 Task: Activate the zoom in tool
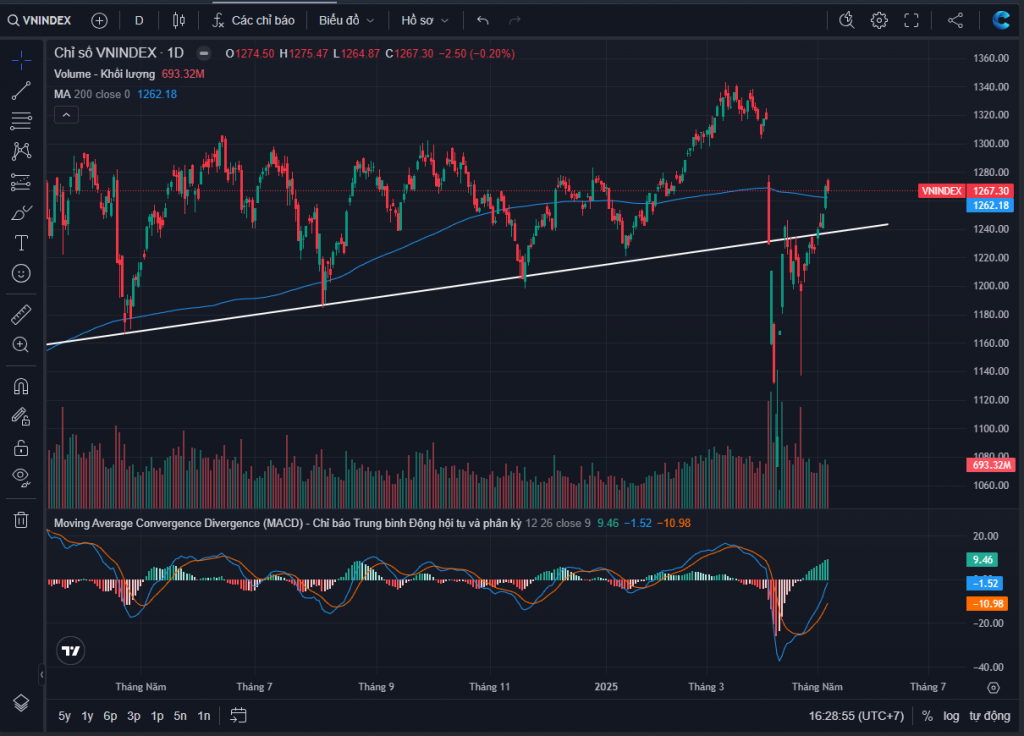21,345
